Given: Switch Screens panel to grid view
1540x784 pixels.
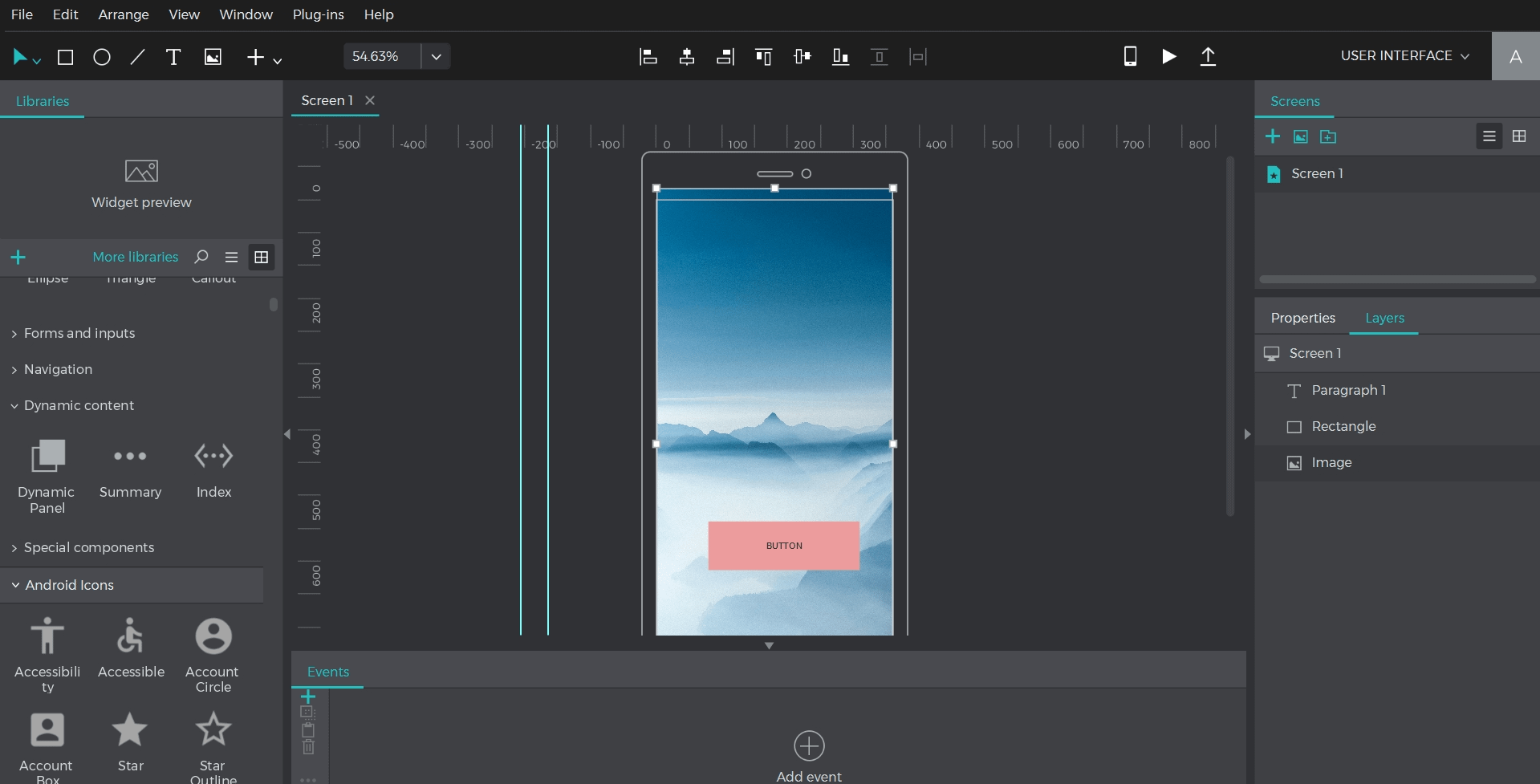Looking at the screenshot, I should pyautogui.click(x=1518, y=136).
